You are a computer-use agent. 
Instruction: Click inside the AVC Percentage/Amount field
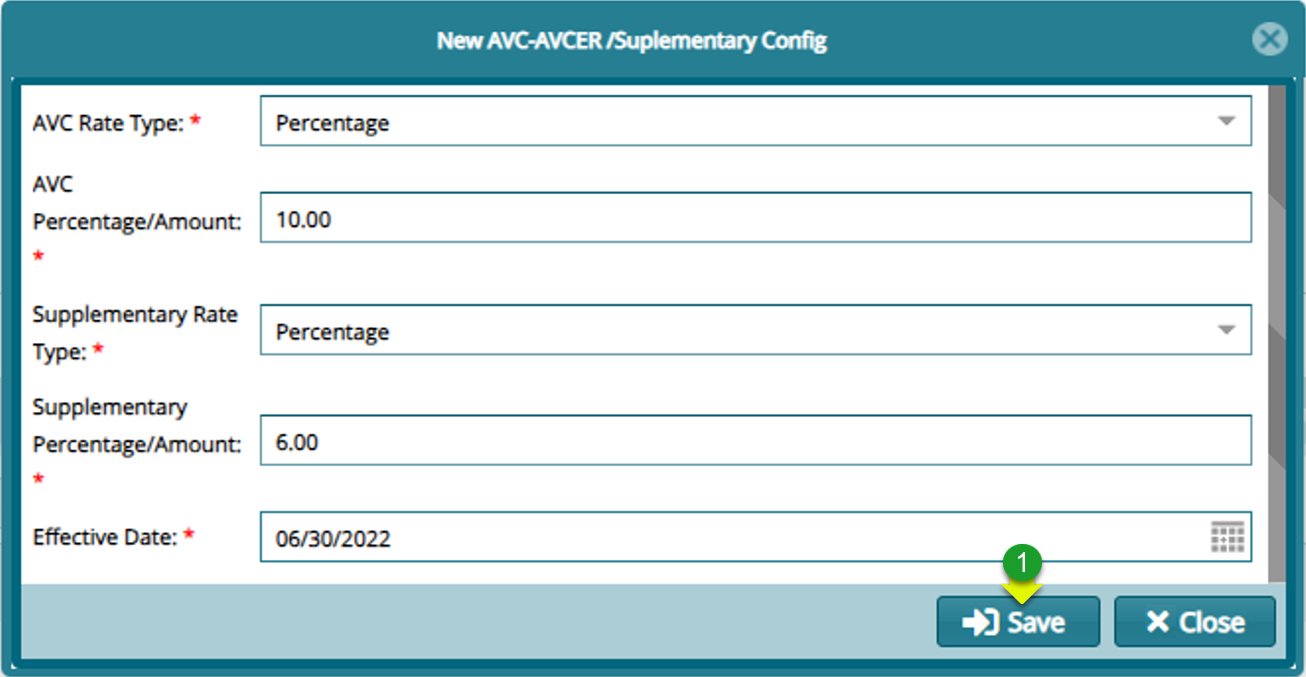click(x=600, y=217)
